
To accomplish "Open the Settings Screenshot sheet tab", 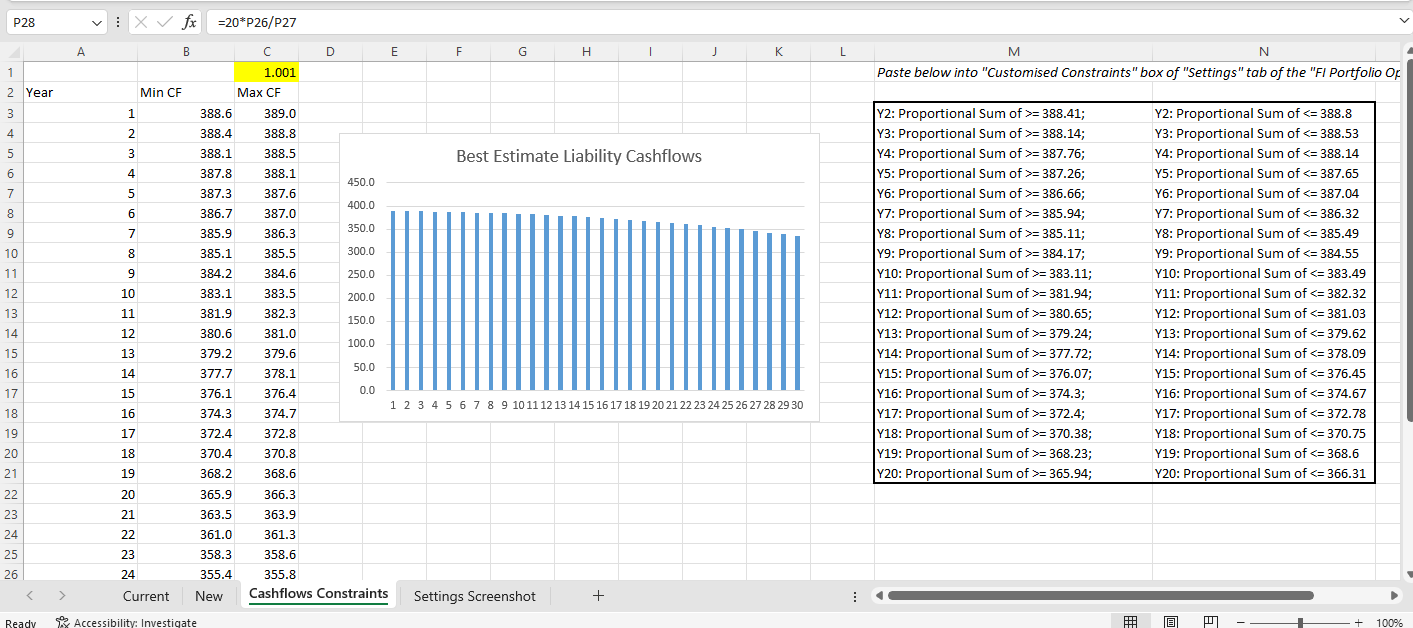I will point(474,596).
